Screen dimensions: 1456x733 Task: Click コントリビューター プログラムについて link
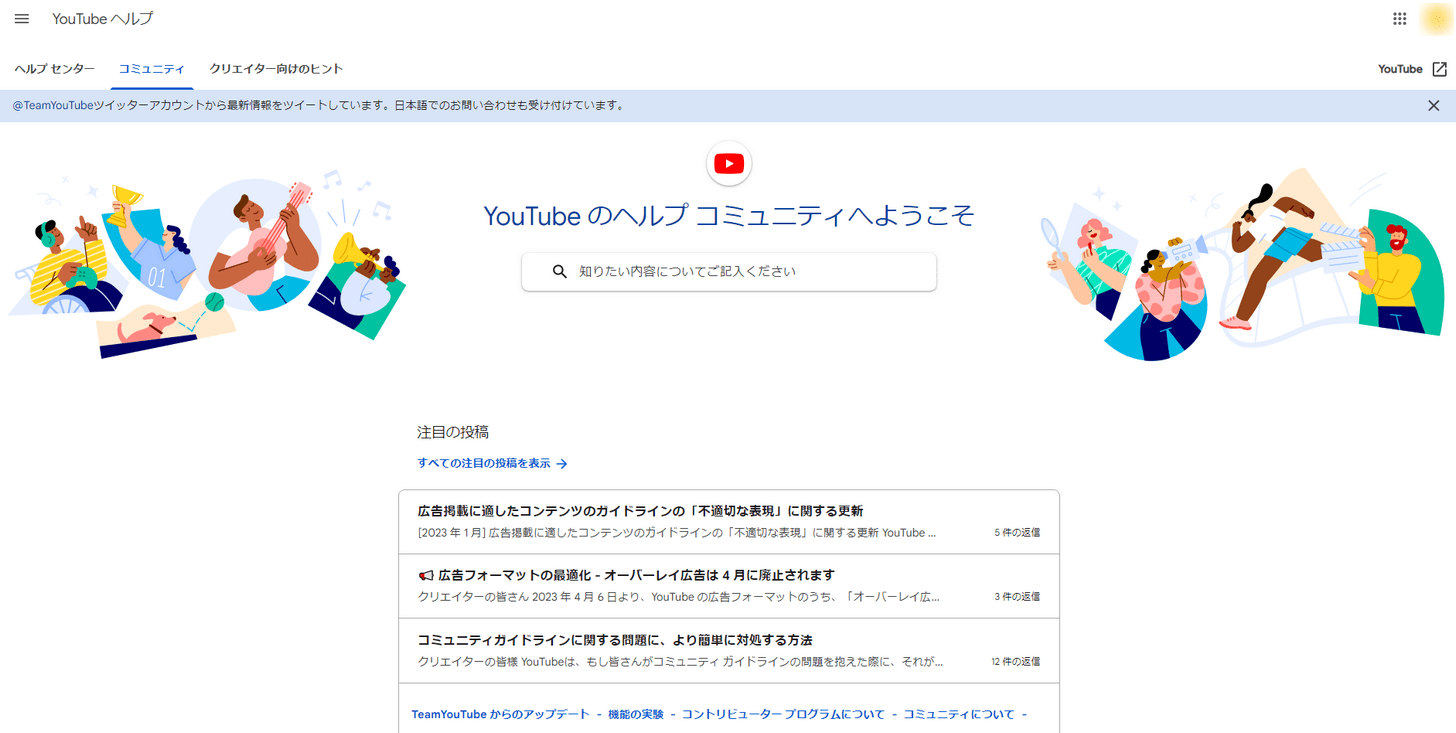tap(783, 714)
